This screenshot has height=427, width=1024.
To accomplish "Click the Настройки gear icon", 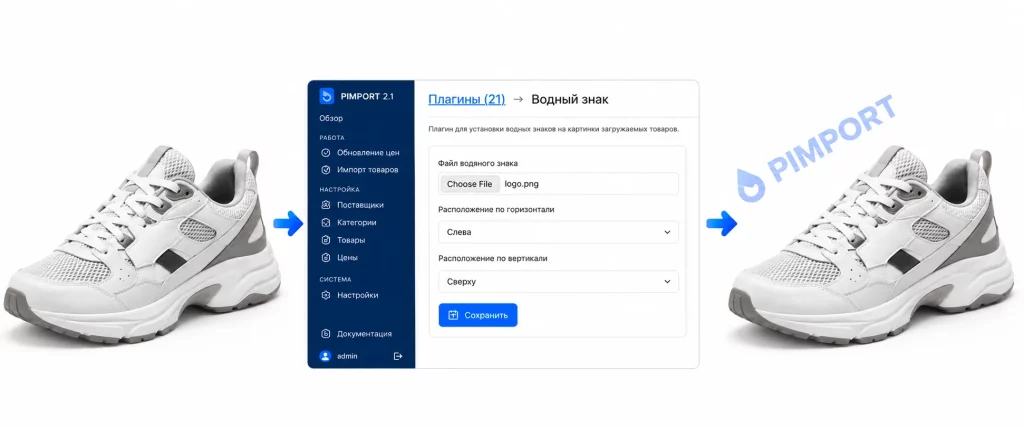I will pyautogui.click(x=327, y=295).
